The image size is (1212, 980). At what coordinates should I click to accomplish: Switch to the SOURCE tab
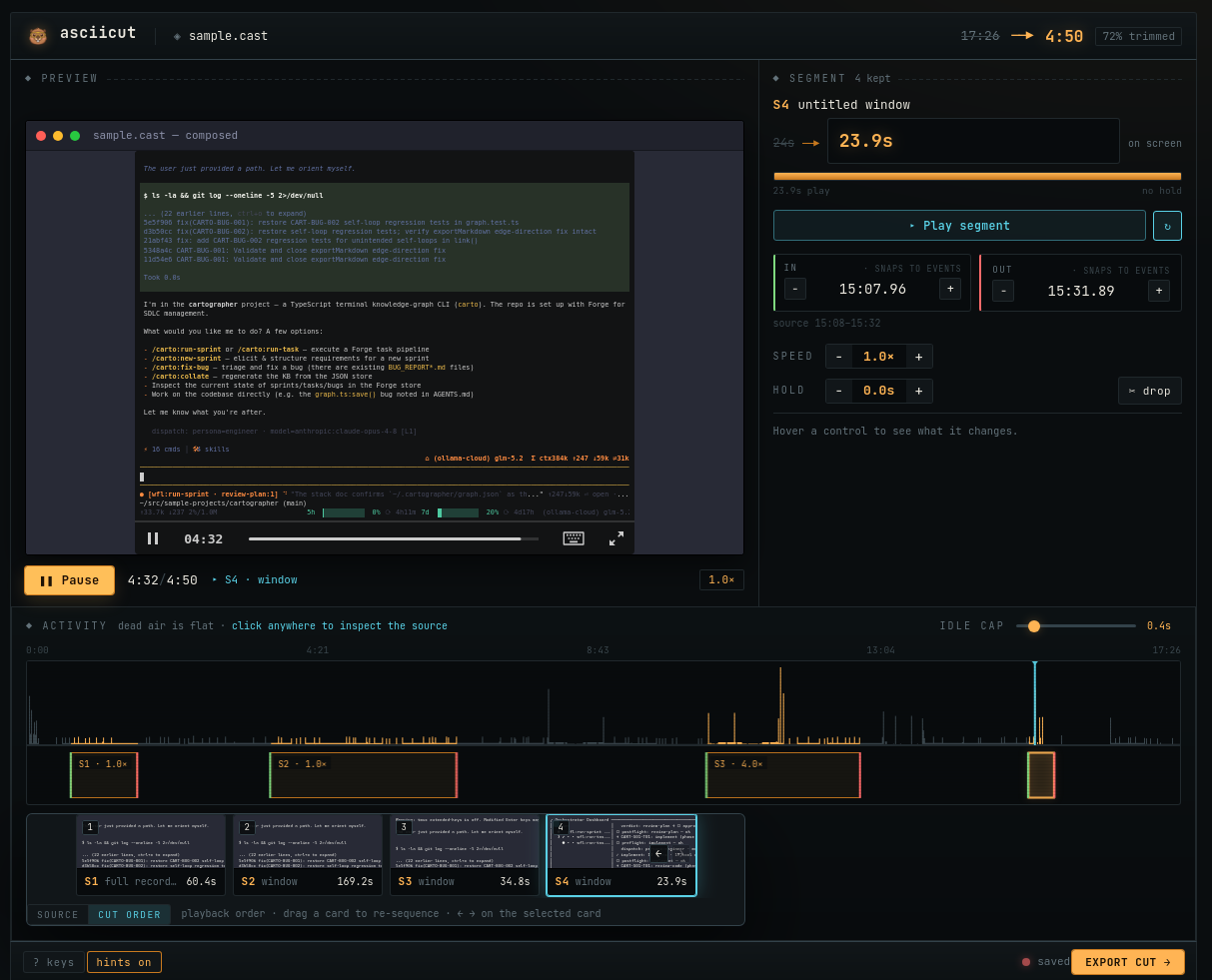click(x=58, y=915)
